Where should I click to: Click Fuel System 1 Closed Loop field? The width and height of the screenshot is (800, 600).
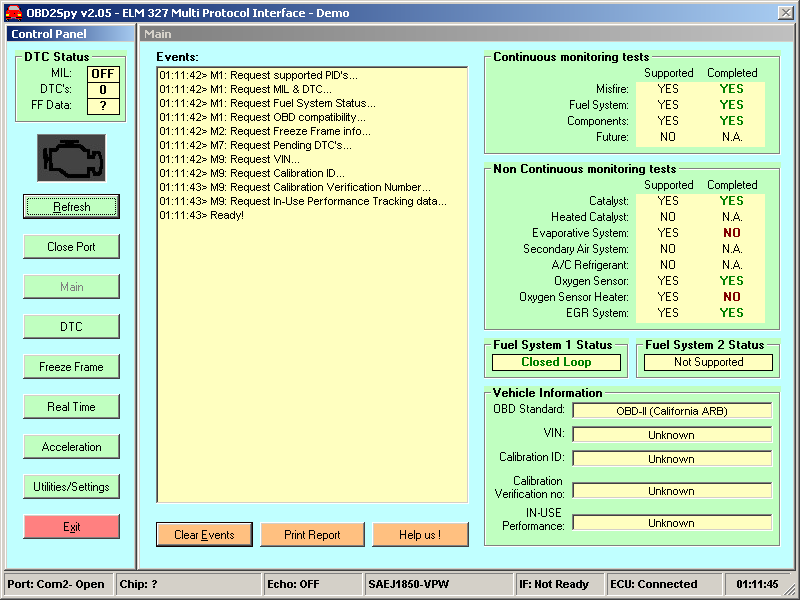point(556,362)
